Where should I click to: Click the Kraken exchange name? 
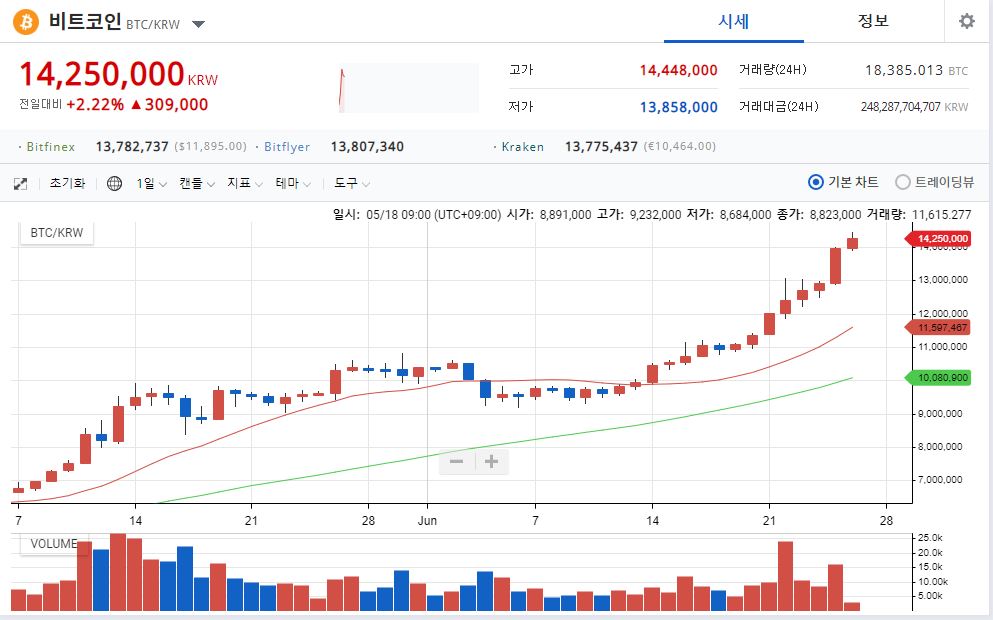522,147
